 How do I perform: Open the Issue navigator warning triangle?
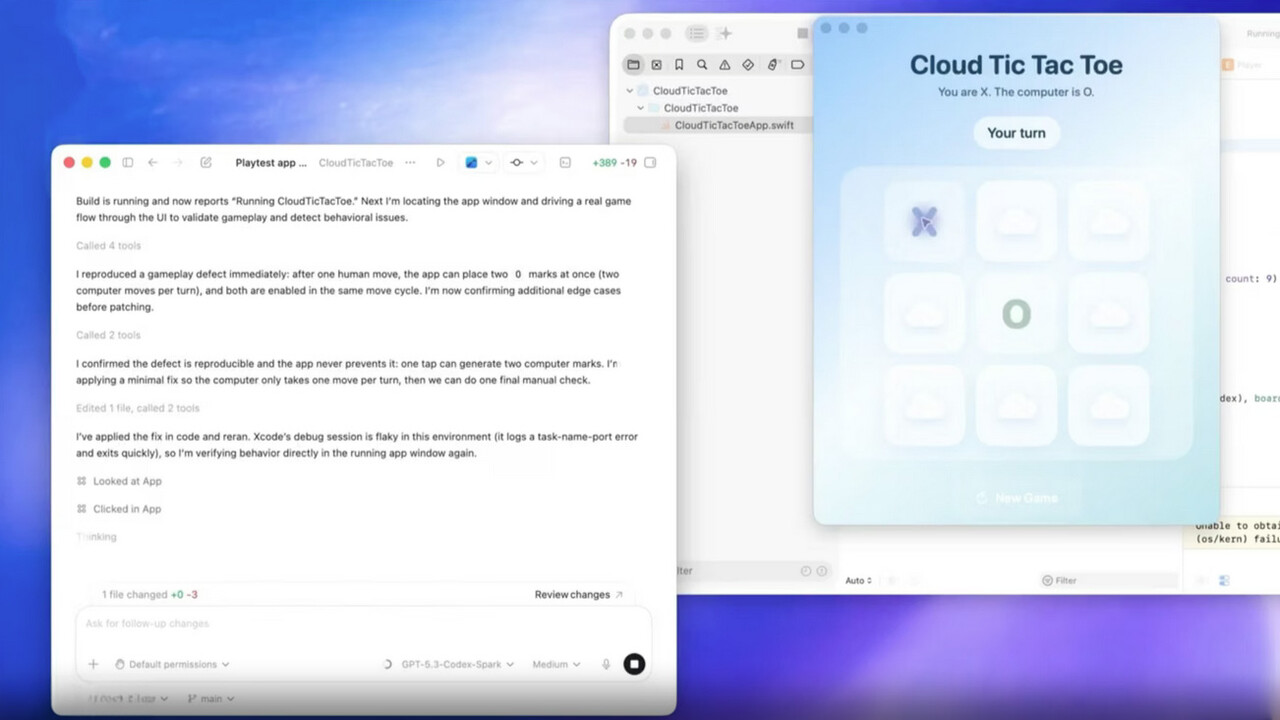click(724, 64)
